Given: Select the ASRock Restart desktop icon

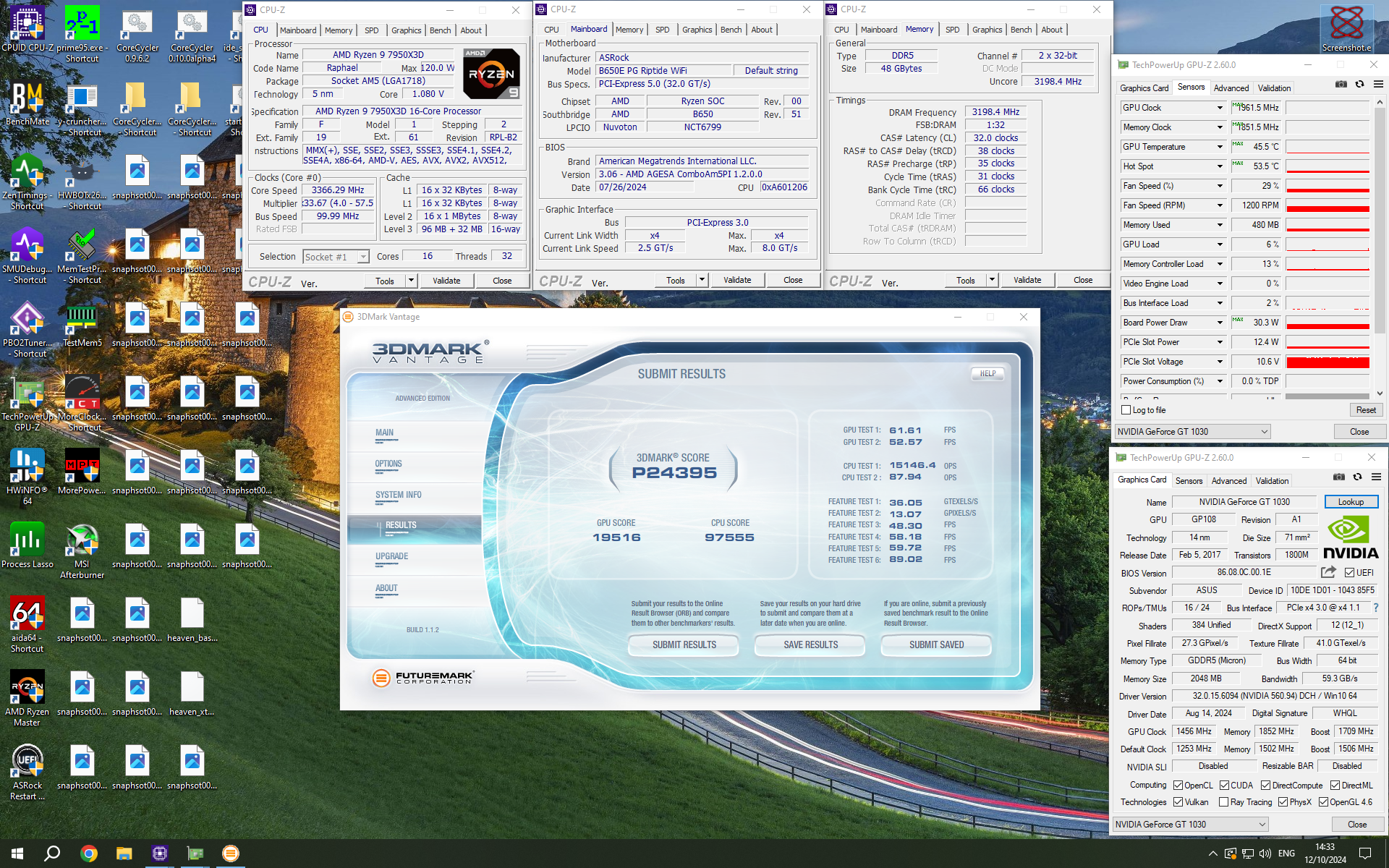Looking at the screenshot, I should click(x=27, y=772).
